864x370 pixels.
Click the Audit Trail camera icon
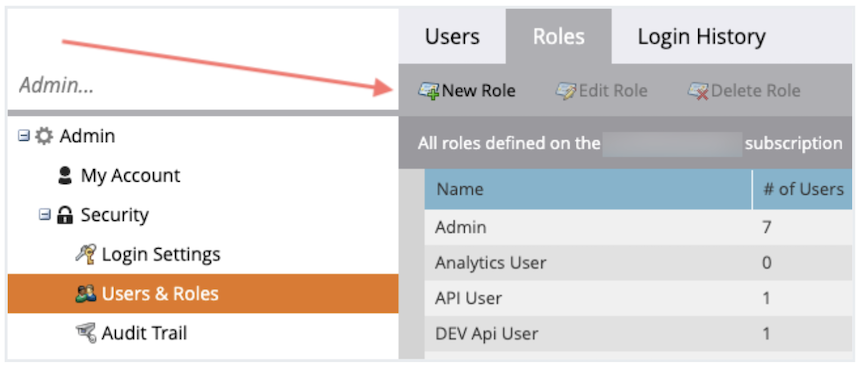(x=85, y=333)
